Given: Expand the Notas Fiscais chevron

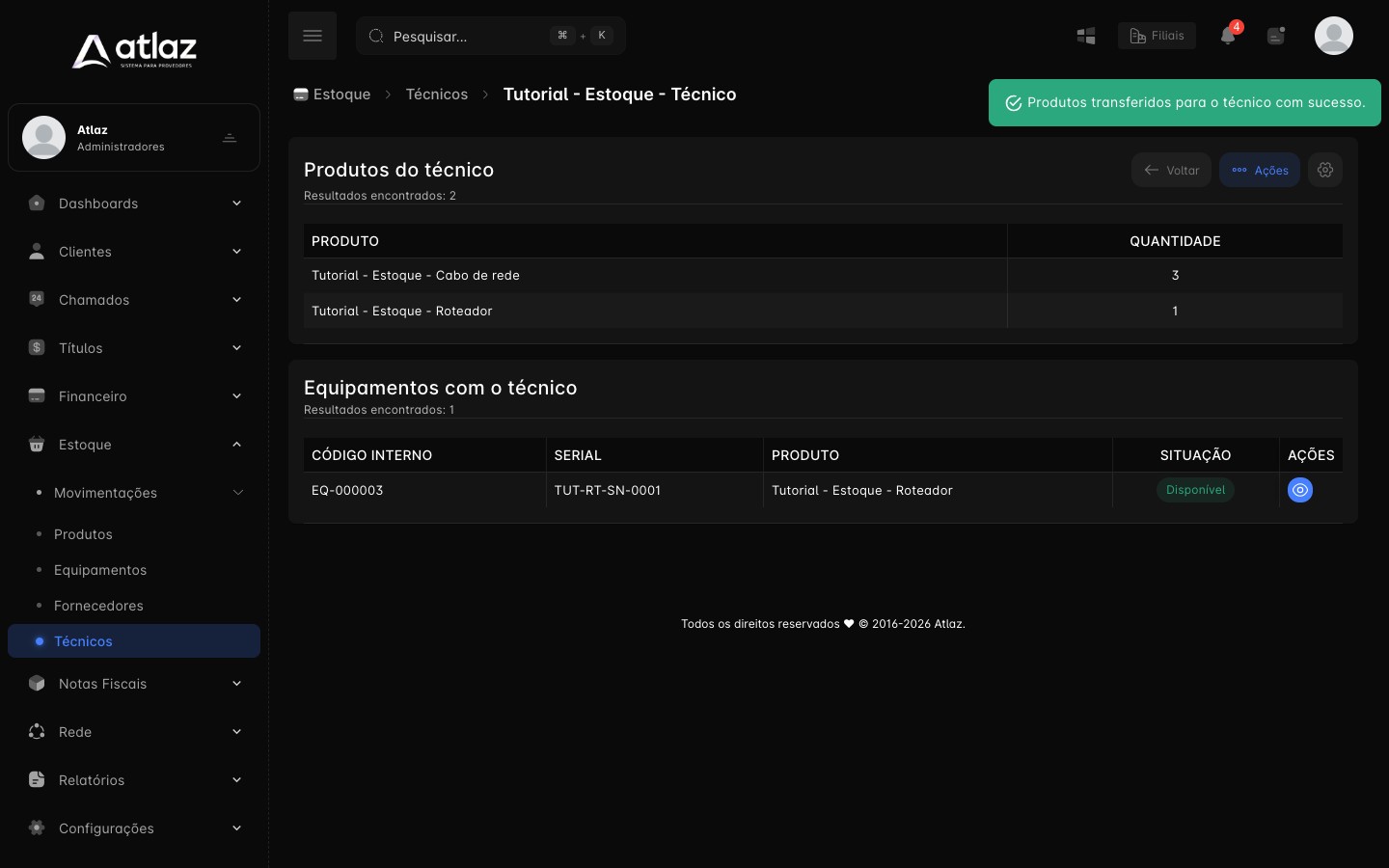Looking at the screenshot, I should click(x=236, y=684).
